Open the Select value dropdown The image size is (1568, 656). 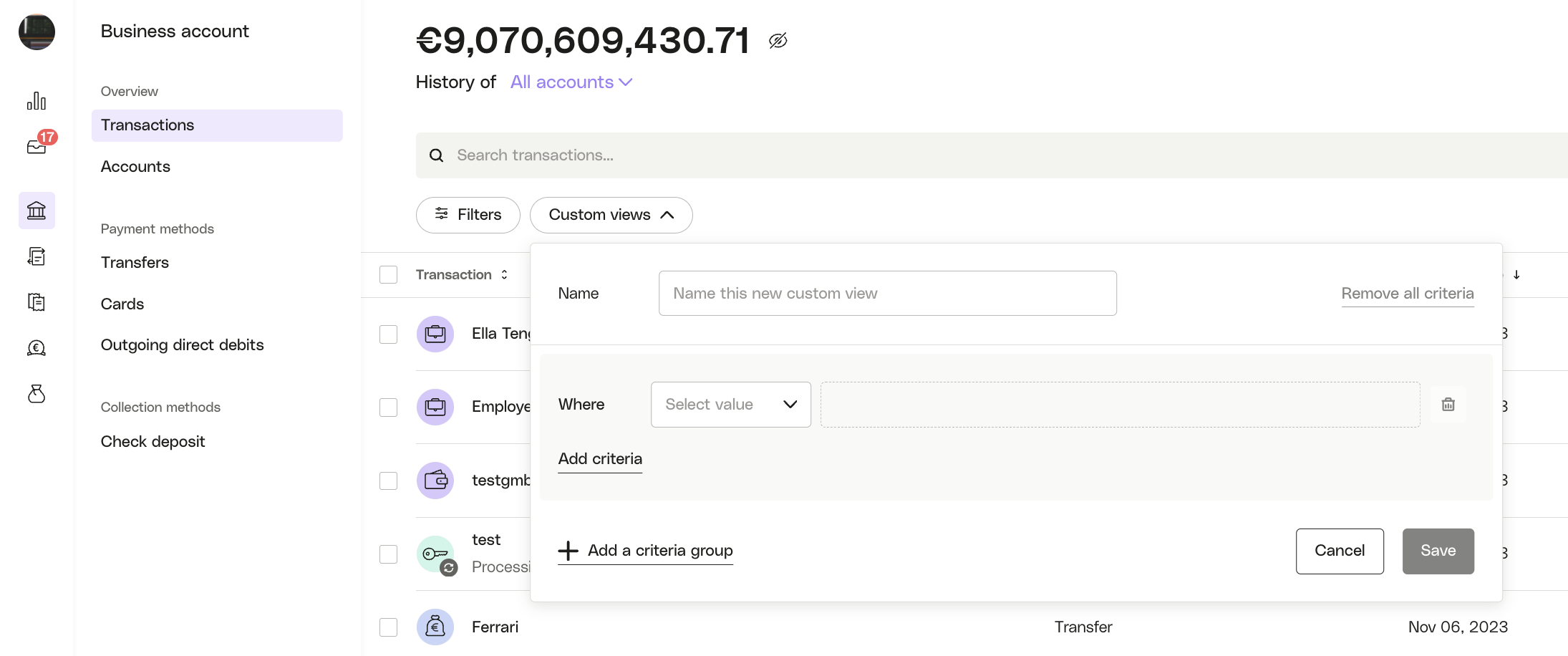[x=730, y=404]
